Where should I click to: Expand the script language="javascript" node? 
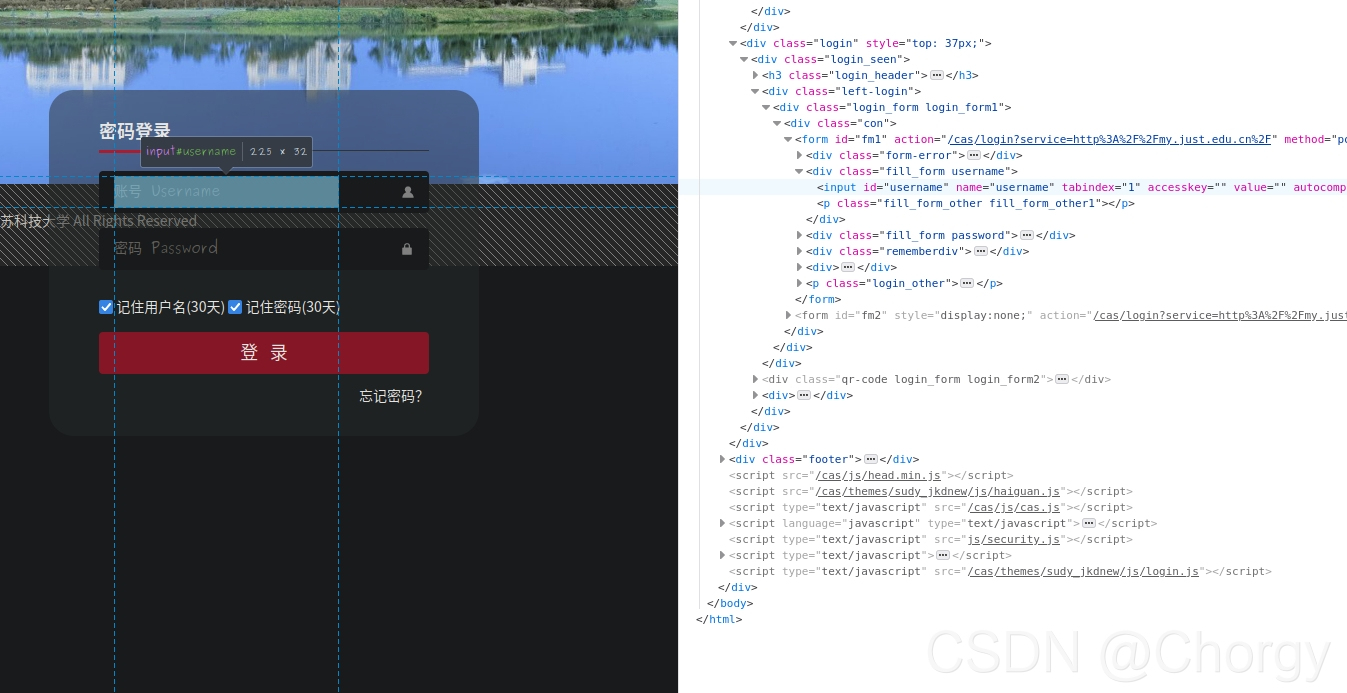click(x=722, y=523)
